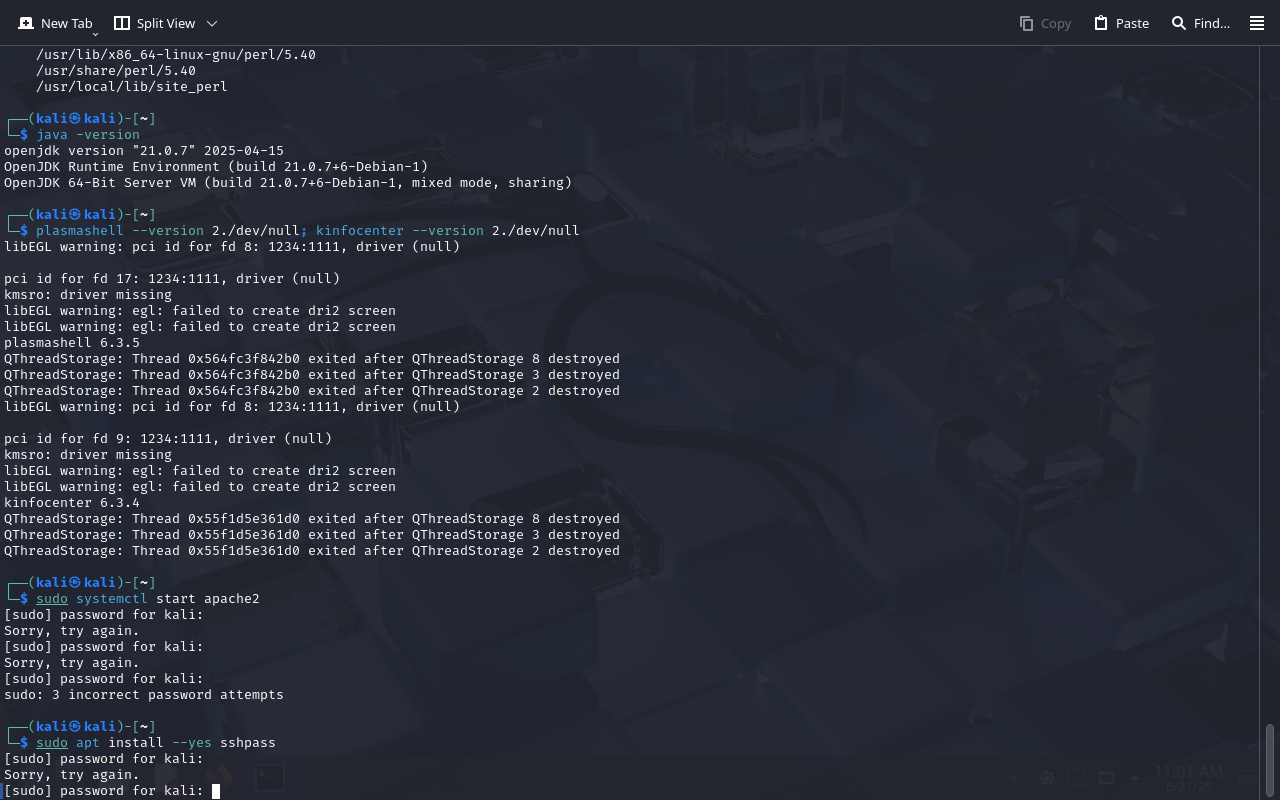Image resolution: width=1280 pixels, height=800 pixels.
Task: Click the 'plasmashell 6.3.5' version output
Action: click(x=72, y=343)
